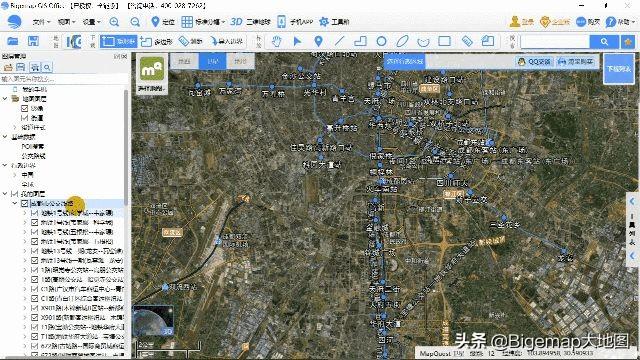640x360 pixels.
Task: Click the zoom out magnifier icon
Action: pyautogui.click(x=135, y=22)
